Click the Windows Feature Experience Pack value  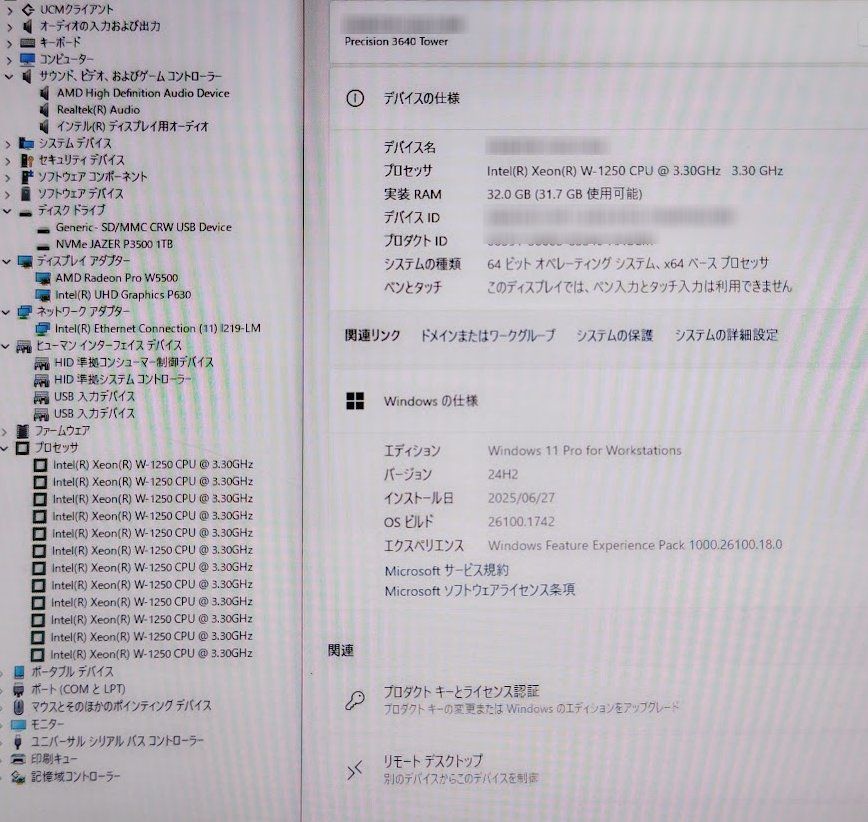coord(635,545)
